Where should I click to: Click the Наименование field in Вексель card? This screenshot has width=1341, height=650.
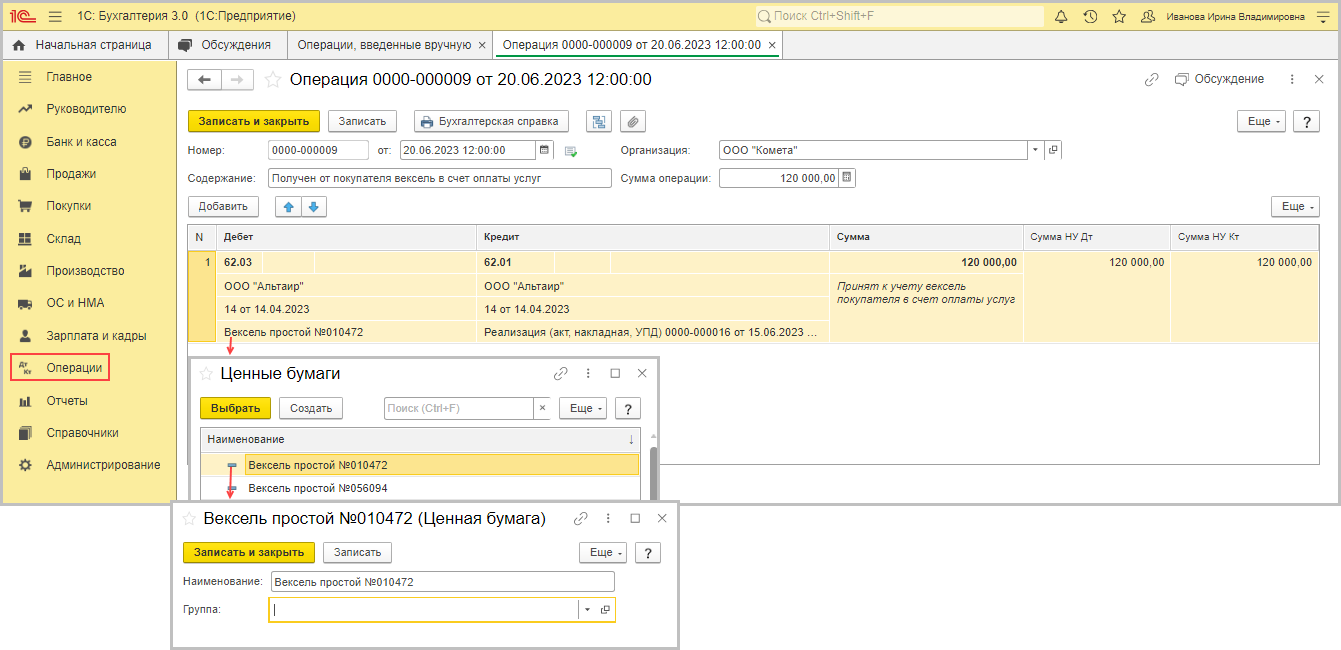[441, 582]
